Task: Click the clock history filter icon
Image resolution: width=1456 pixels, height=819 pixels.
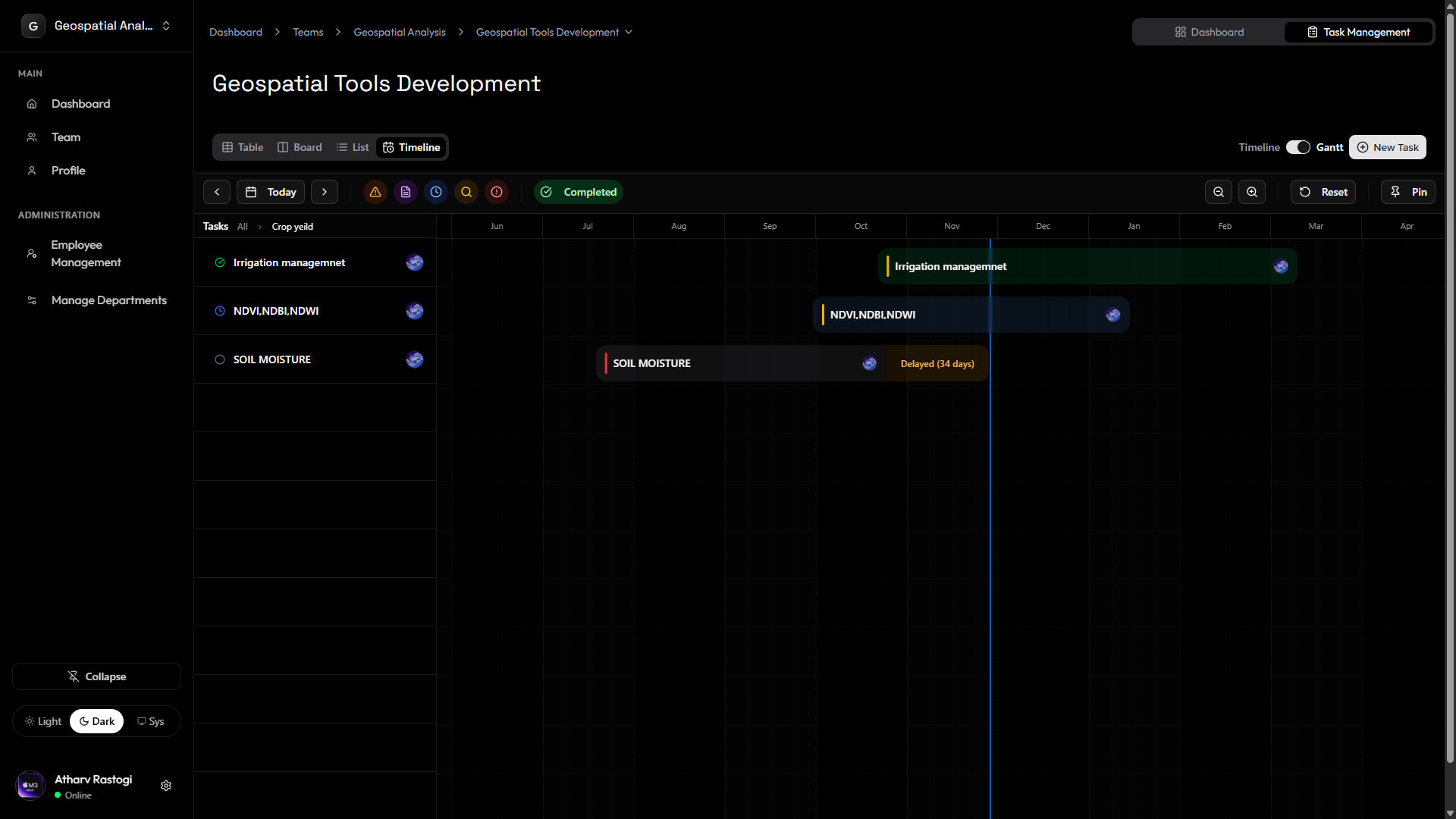Action: [x=436, y=192]
